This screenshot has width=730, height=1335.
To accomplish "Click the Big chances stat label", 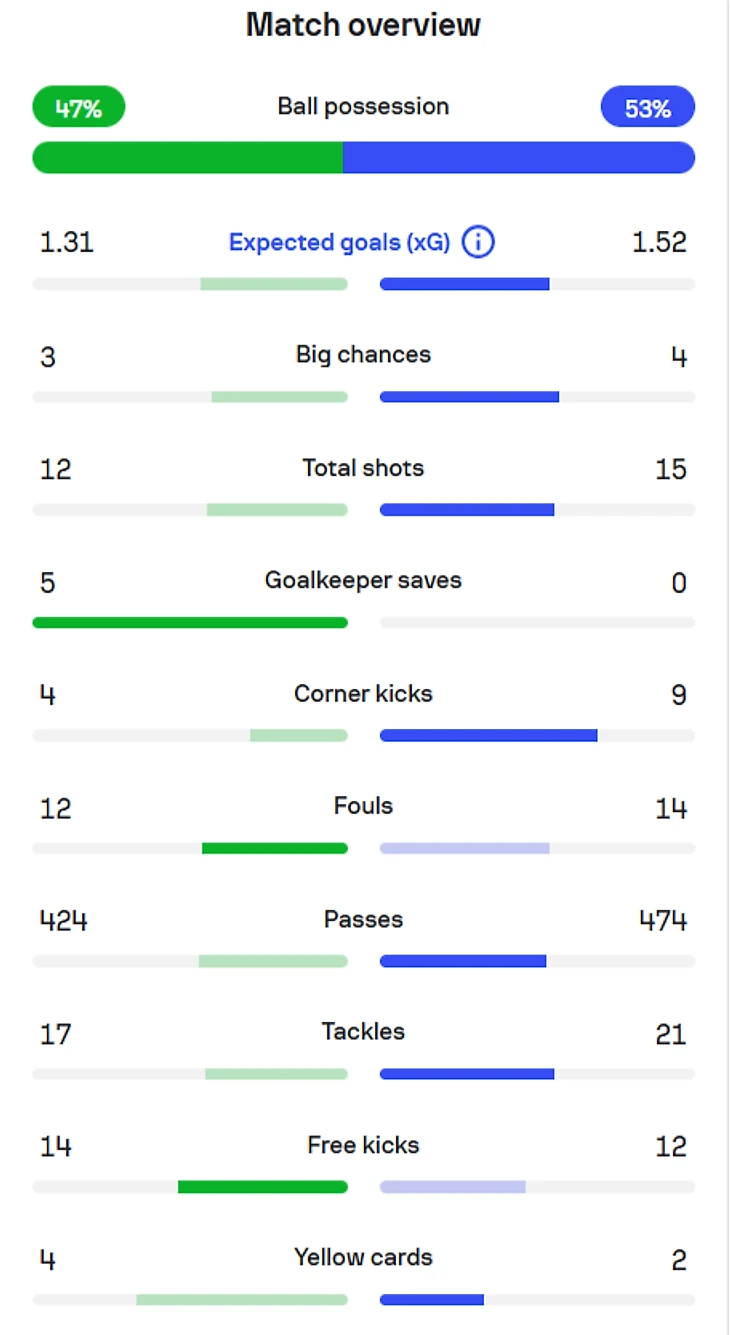I will click(x=363, y=355).
